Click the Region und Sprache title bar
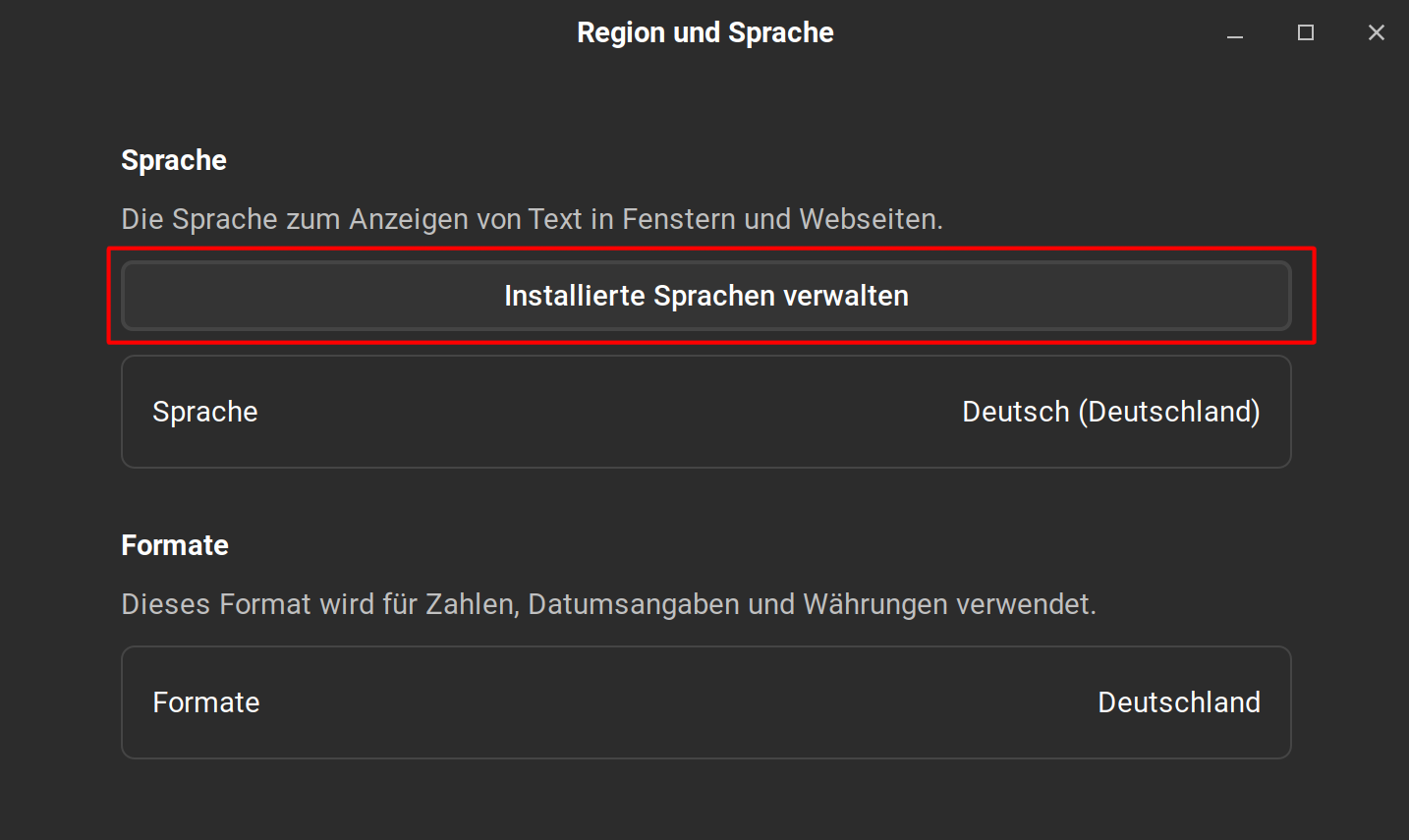Viewport: 1409px width, 840px height. [704, 33]
